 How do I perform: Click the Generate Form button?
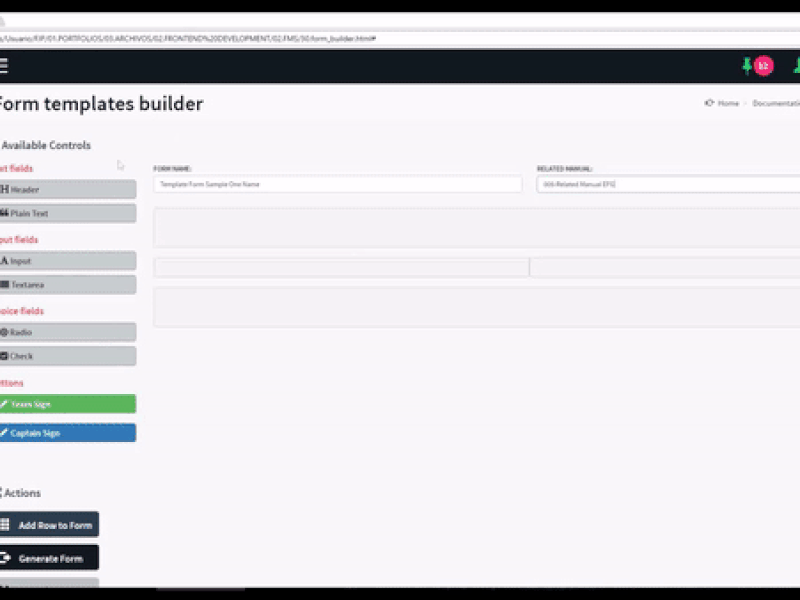pyautogui.click(x=49, y=558)
